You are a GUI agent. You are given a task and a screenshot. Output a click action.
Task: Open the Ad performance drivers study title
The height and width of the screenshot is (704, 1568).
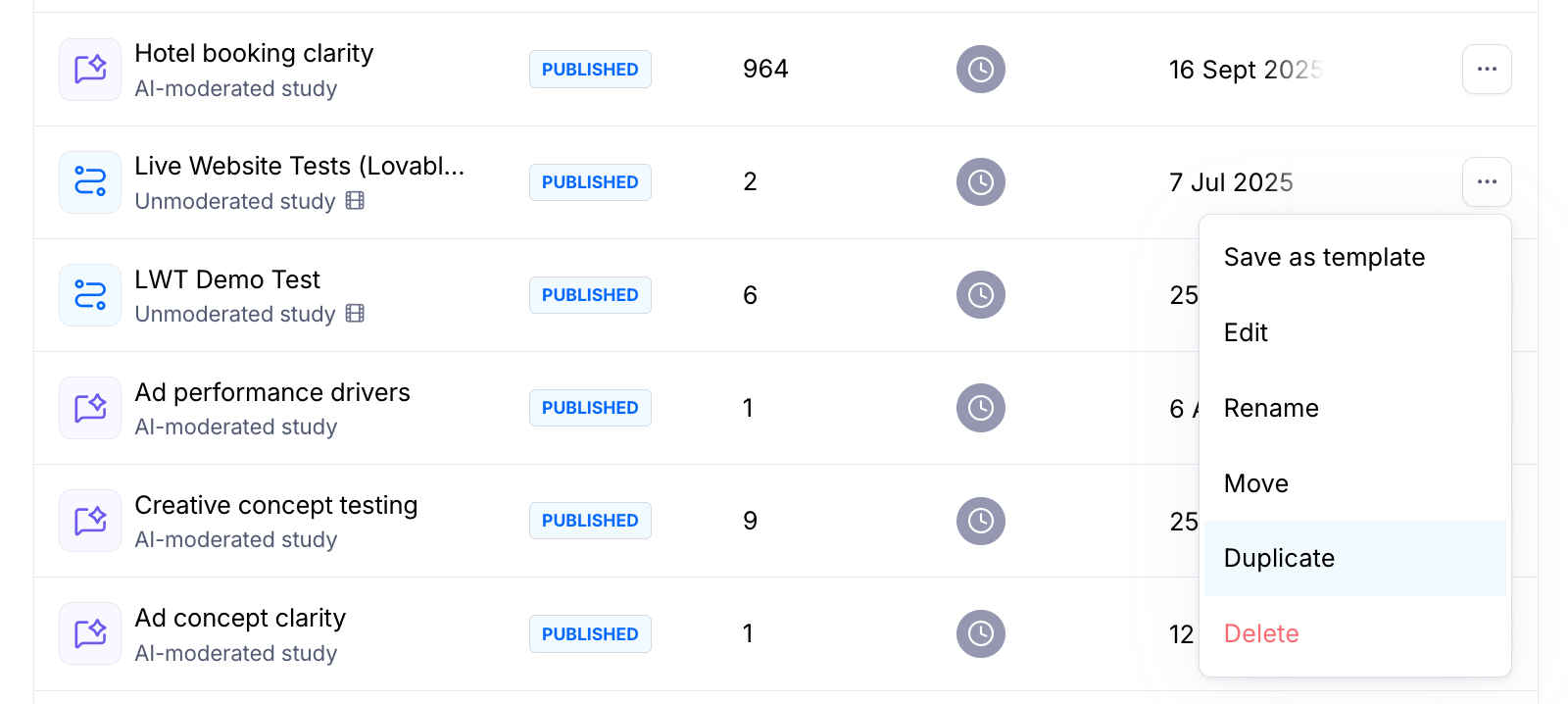(272, 392)
